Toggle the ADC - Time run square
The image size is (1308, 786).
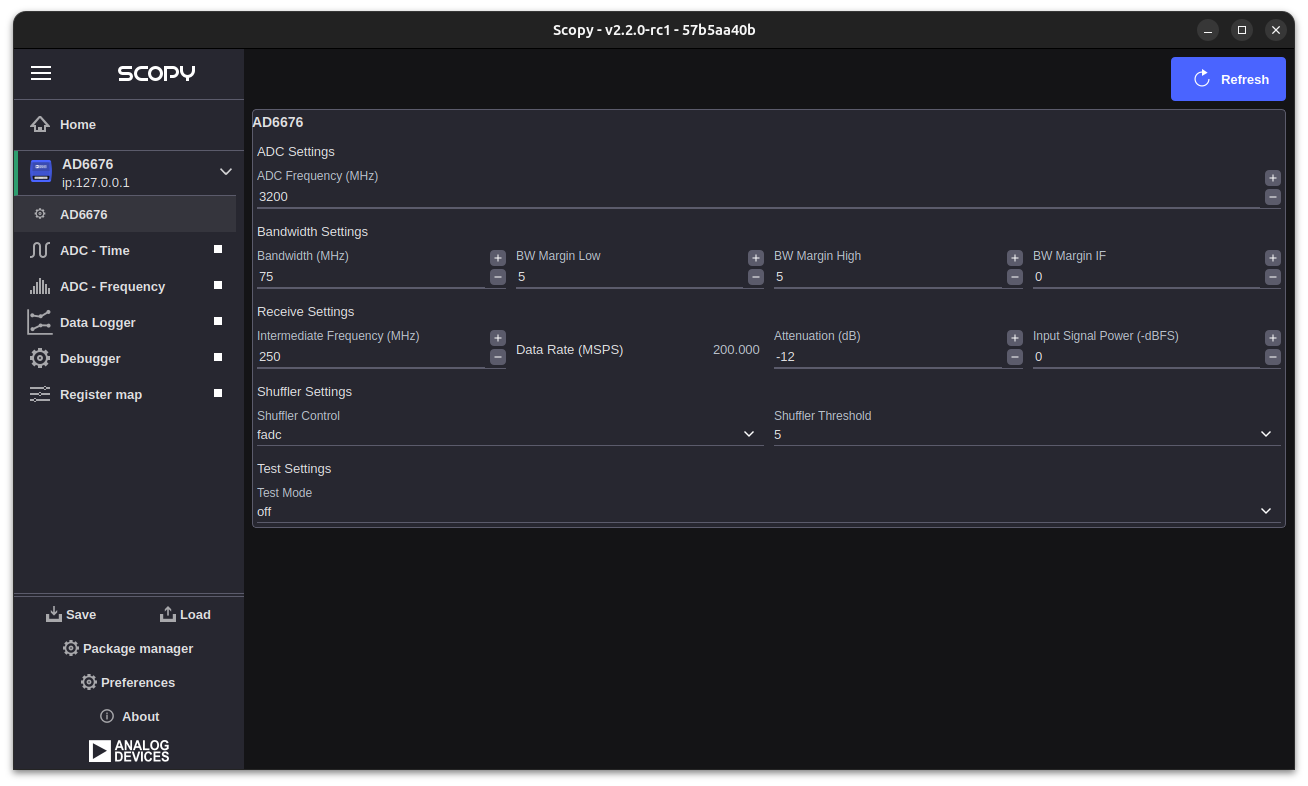click(x=218, y=249)
